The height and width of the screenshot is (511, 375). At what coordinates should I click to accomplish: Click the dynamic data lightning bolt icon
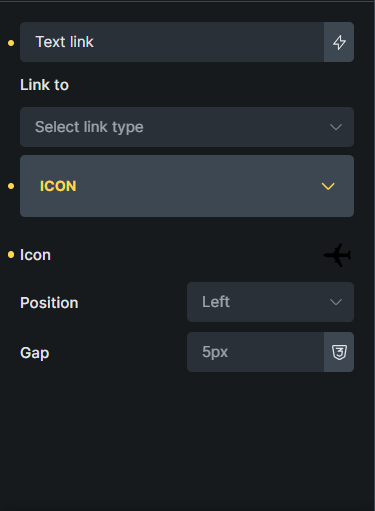[x=339, y=42]
